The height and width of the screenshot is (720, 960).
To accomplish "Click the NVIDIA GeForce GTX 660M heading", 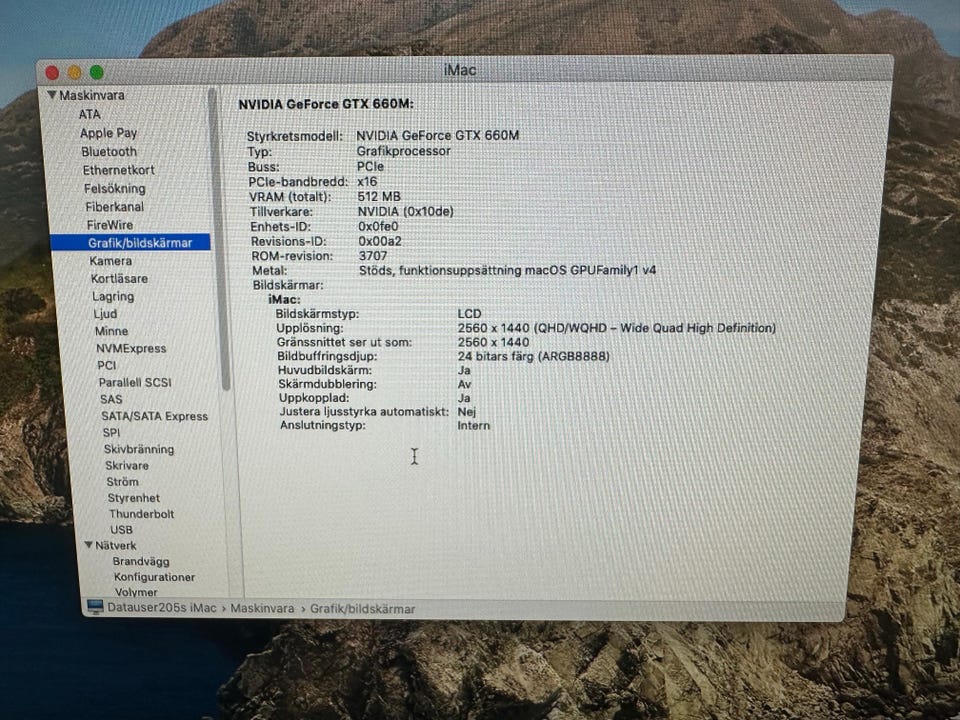I will point(326,104).
